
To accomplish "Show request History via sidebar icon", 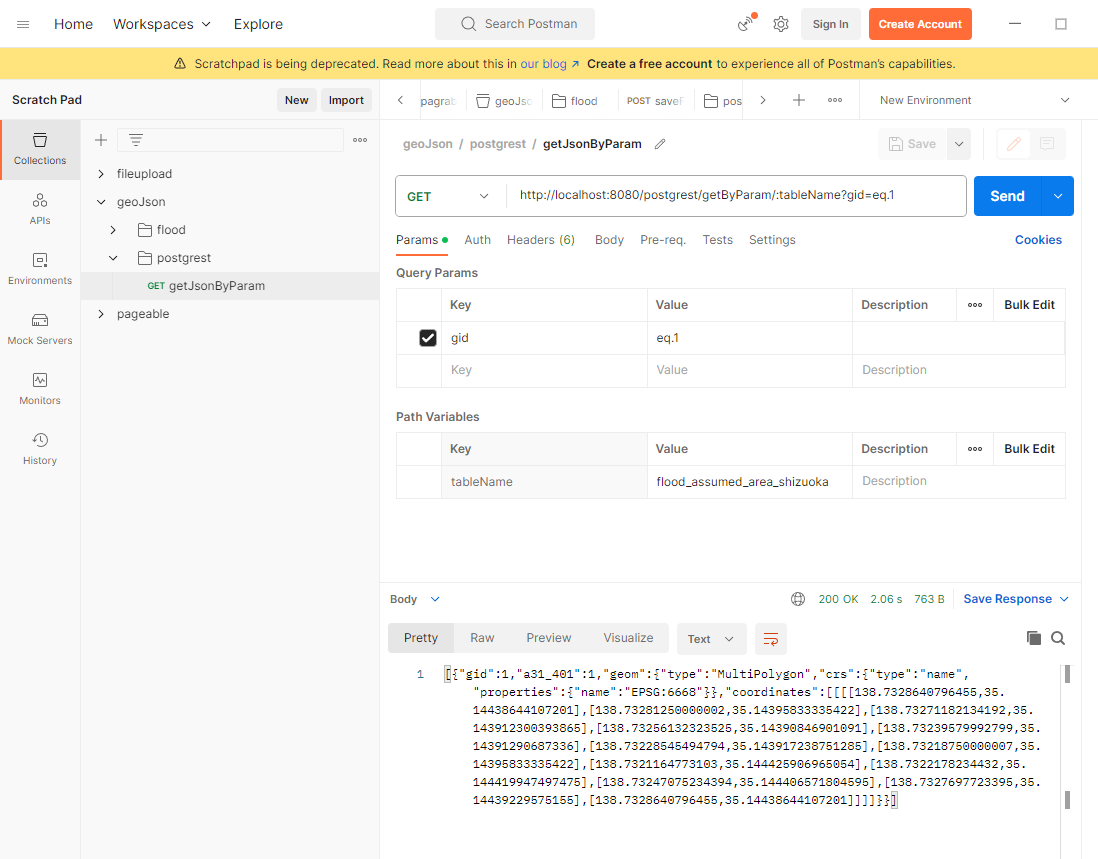I will (39, 447).
